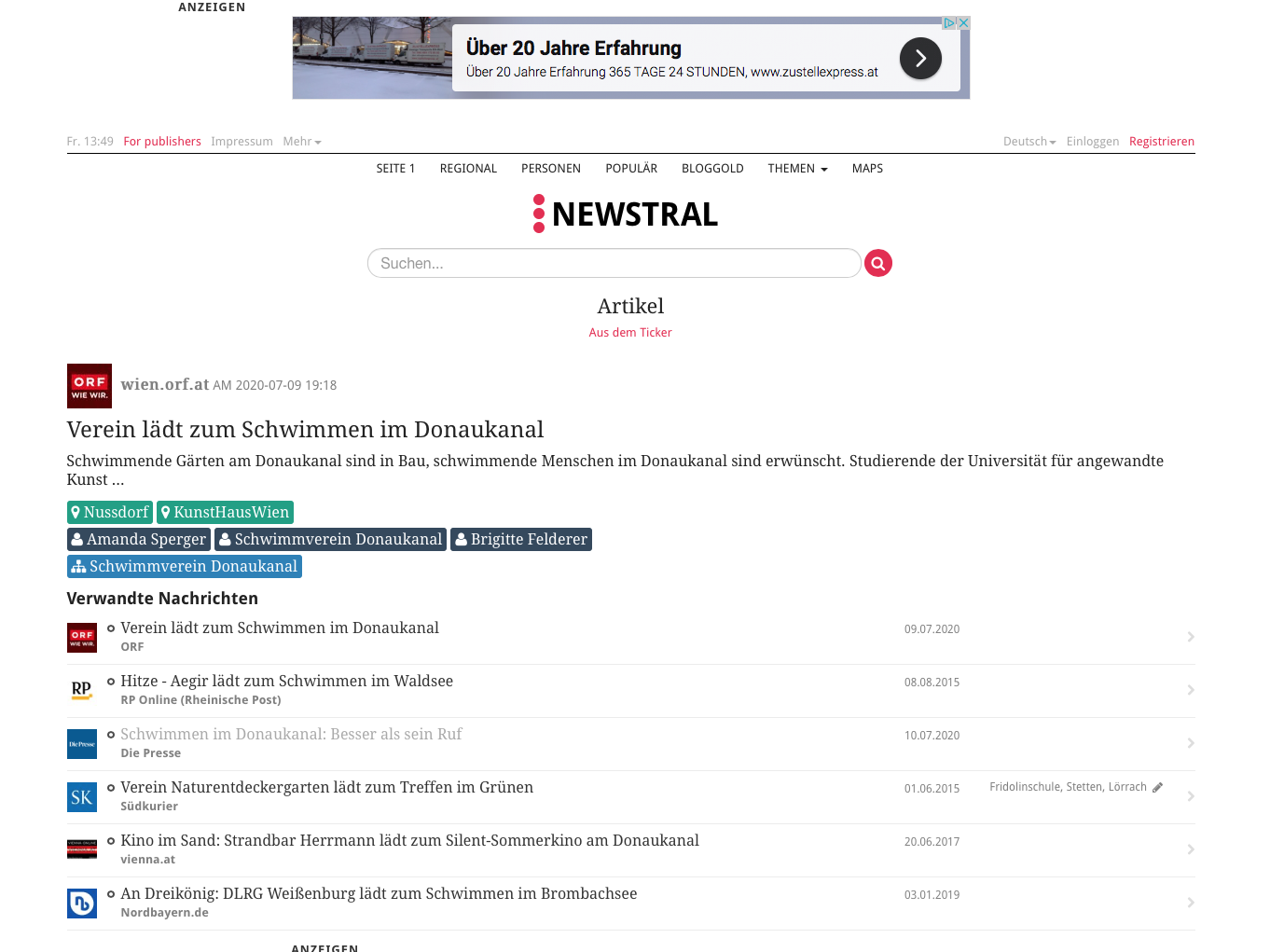The image size is (1284, 952).
Task: Expand the Themen menu dropdown
Action: 797,169
